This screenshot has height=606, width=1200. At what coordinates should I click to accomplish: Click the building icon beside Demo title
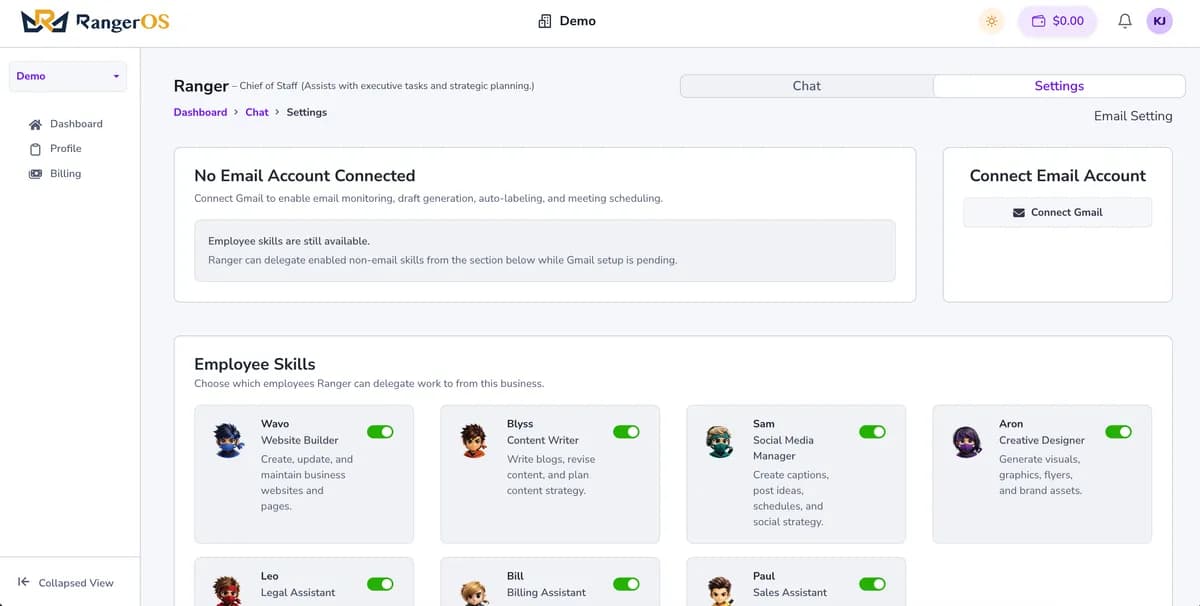(545, 21)
